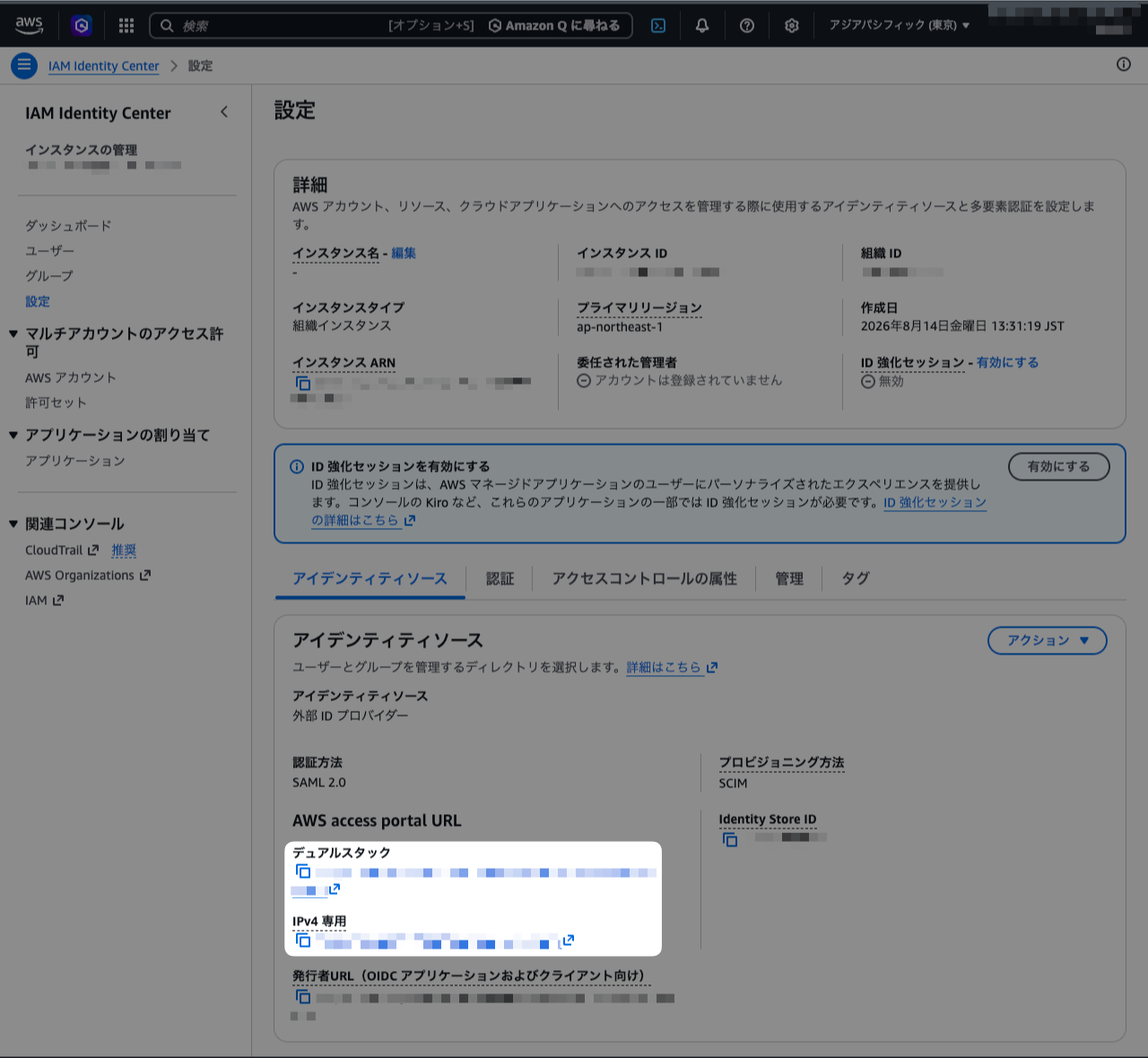Open the services grid menu icon
The image size is (1148, 1058).
[x=126, y=25]
